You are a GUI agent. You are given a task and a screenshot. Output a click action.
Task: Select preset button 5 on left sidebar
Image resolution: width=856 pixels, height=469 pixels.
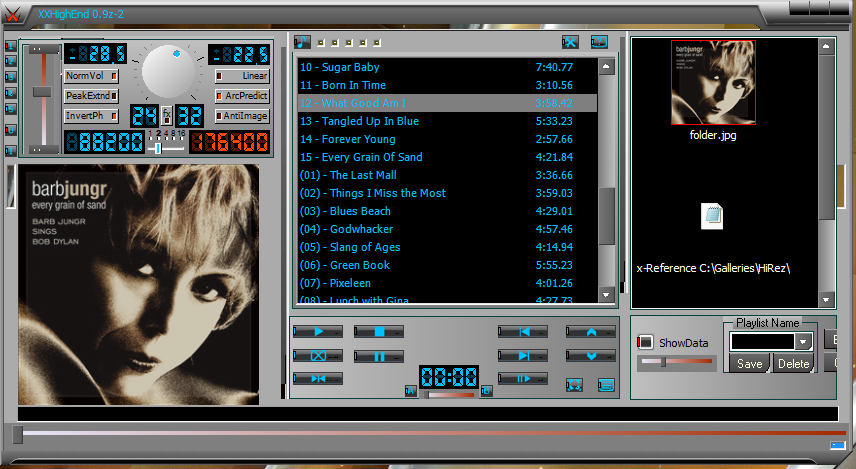[x=10, y=109]
